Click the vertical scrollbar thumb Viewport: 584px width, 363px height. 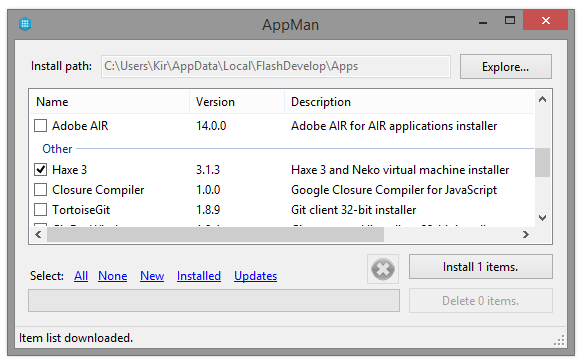click(543, 162)
